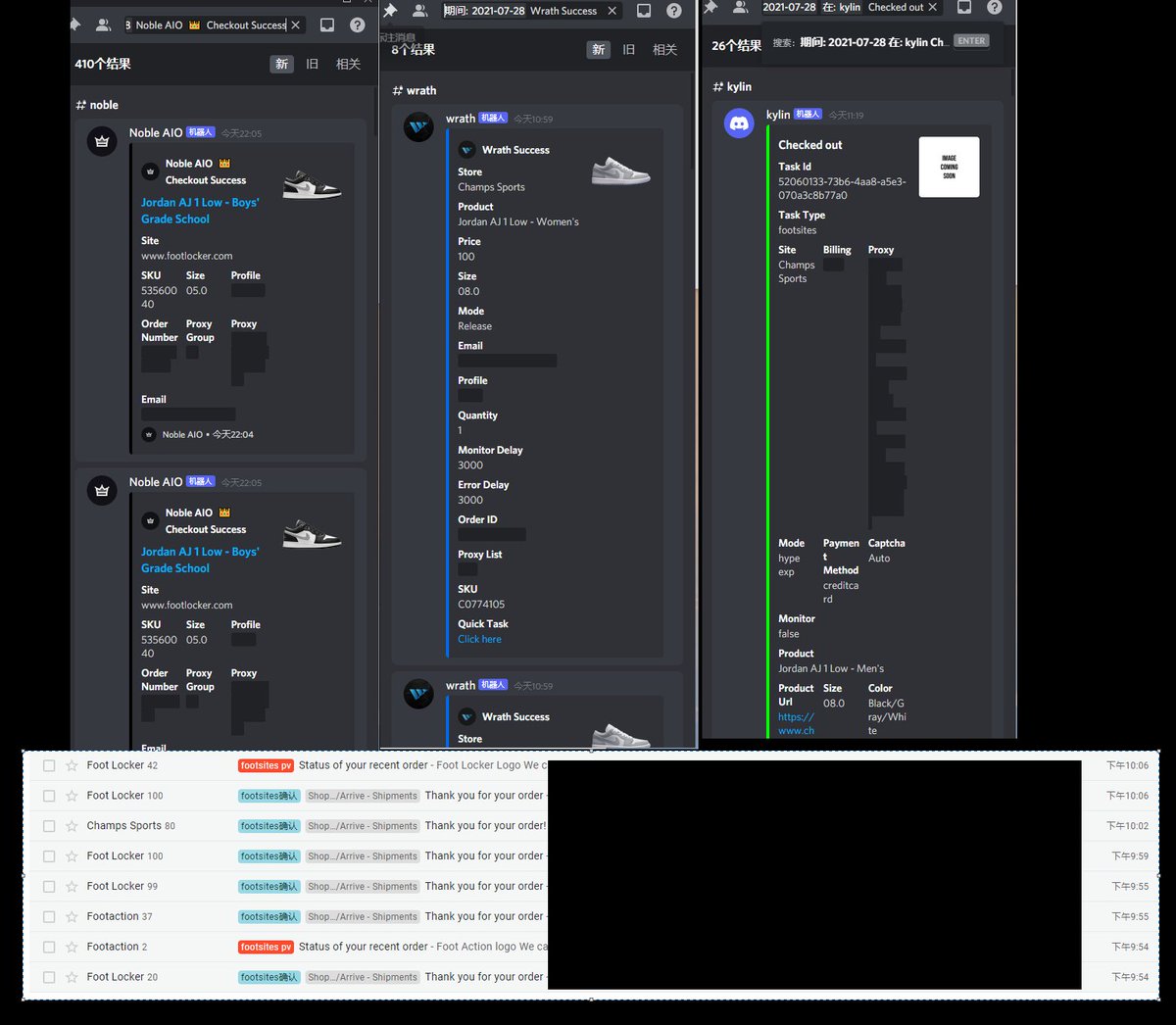Switch to 新 tab in wrath results

[599, 49]
